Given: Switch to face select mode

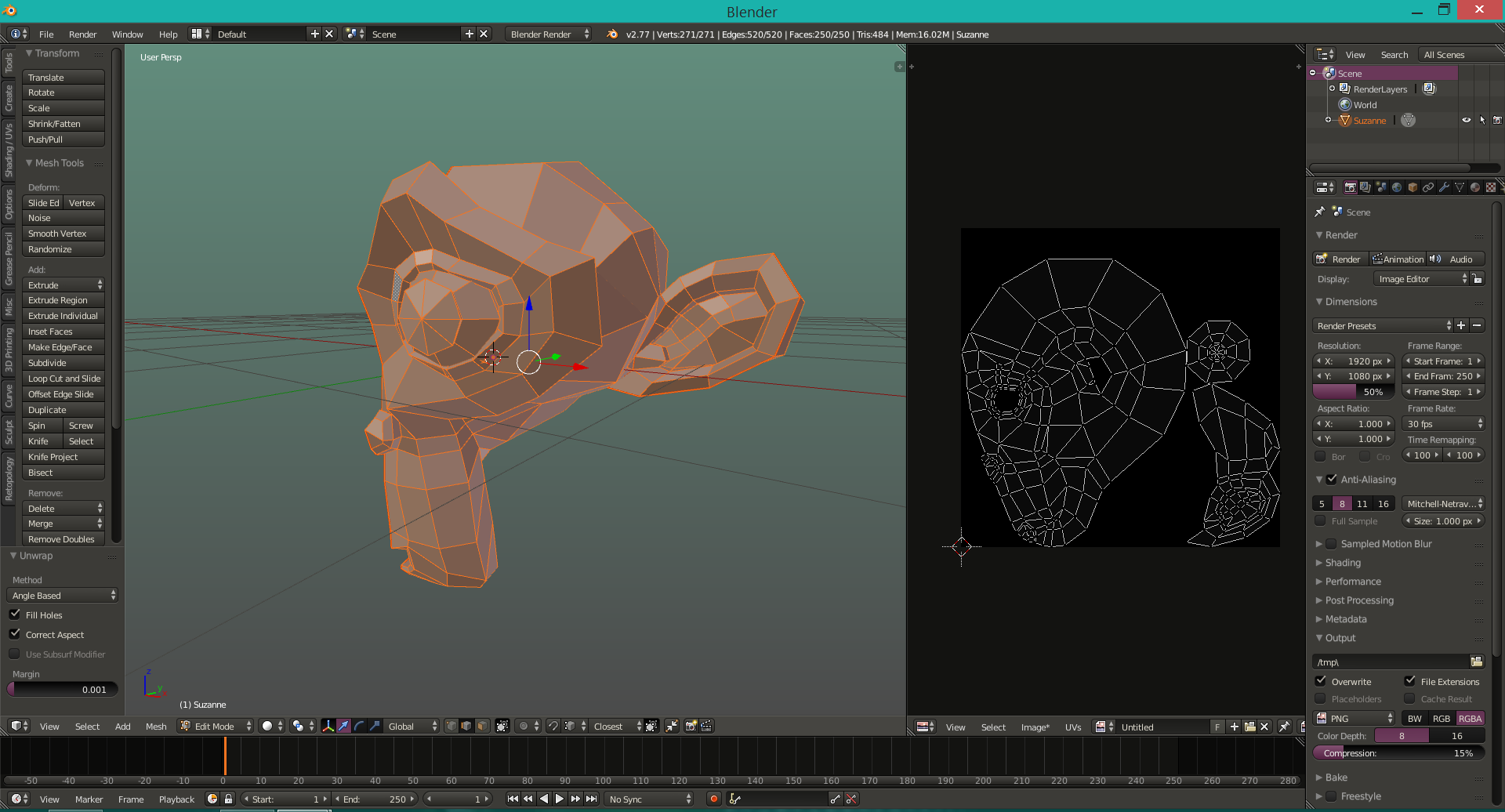Looking at the screenshot, I should [x=482, y=727].
